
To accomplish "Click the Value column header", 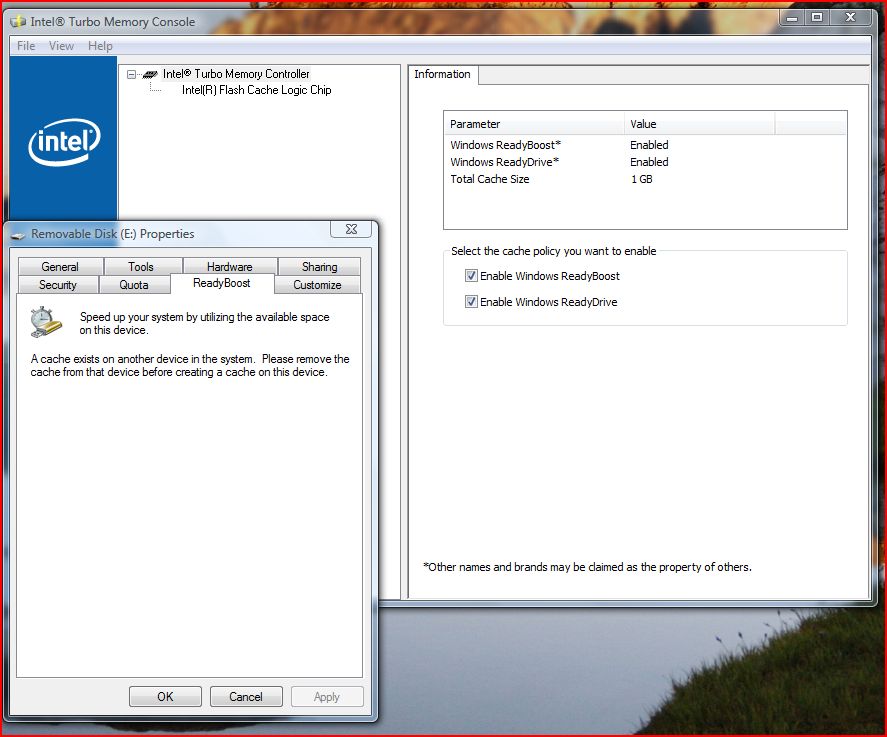I will [699, 124].
